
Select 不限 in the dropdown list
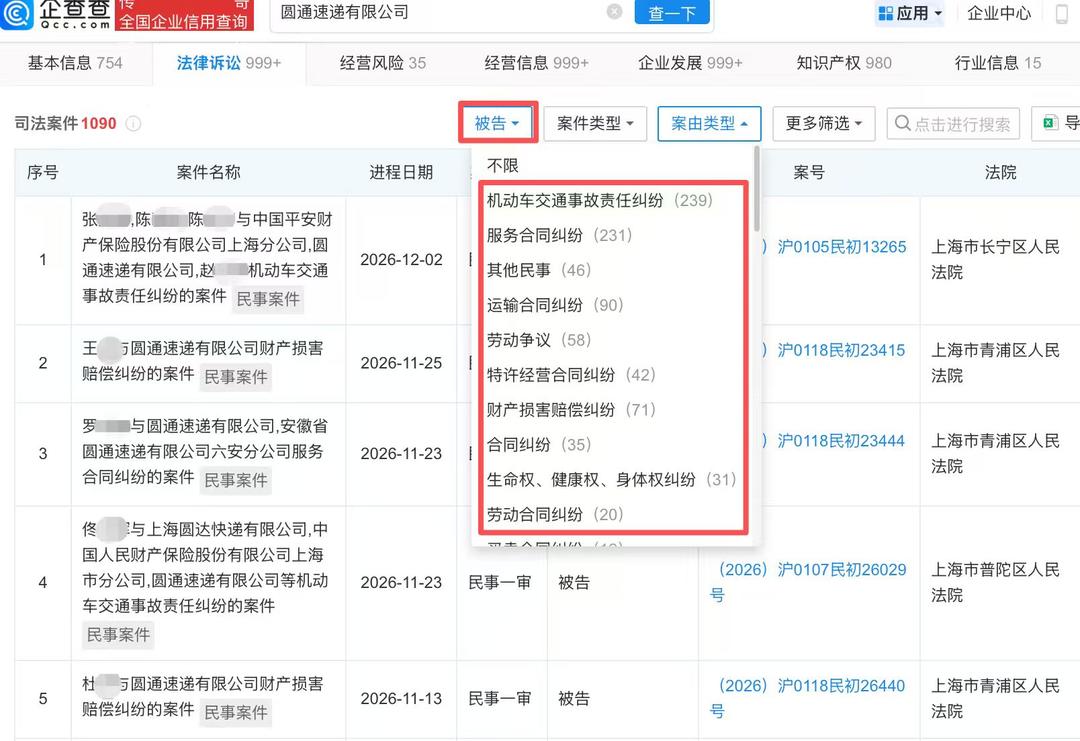[x=503, y=165]
